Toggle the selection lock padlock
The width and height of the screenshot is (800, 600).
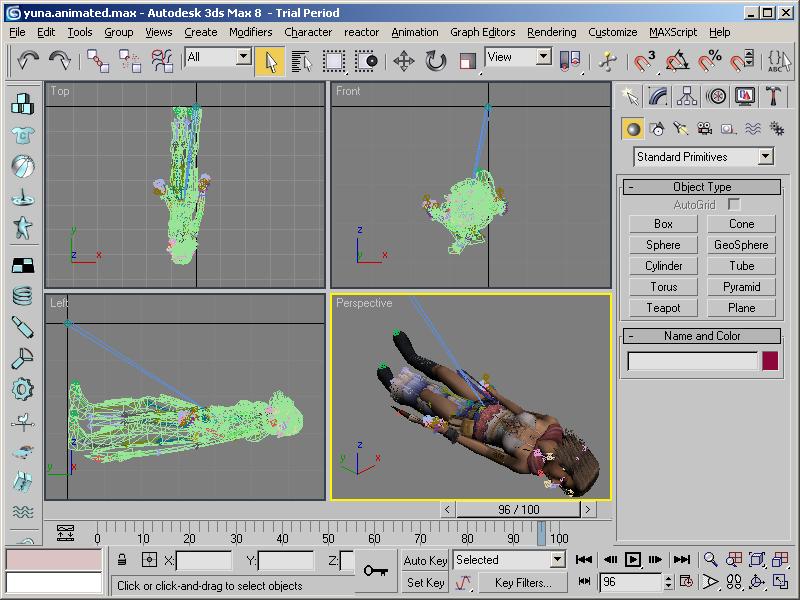point(122,561)
